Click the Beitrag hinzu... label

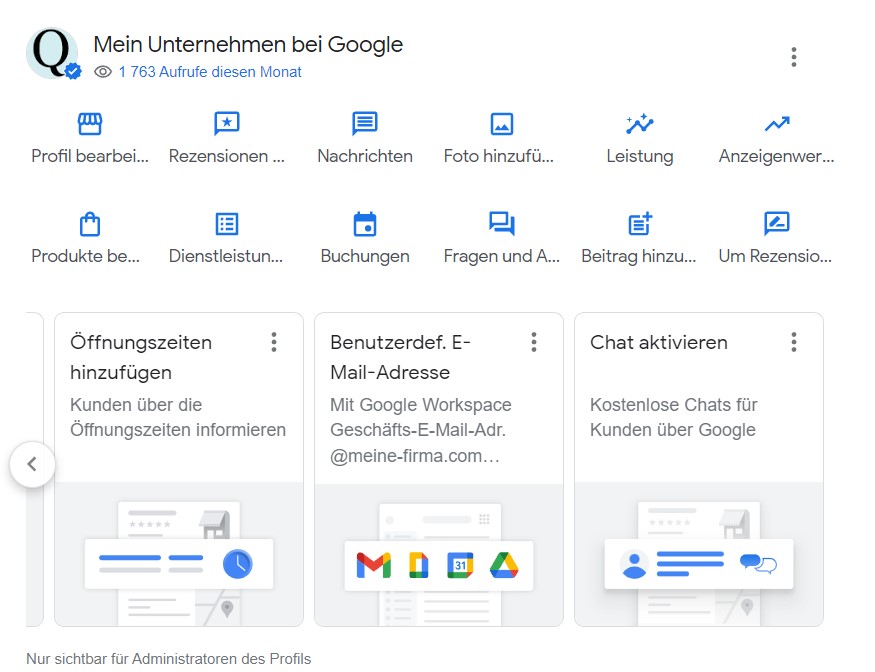point(639,256)
